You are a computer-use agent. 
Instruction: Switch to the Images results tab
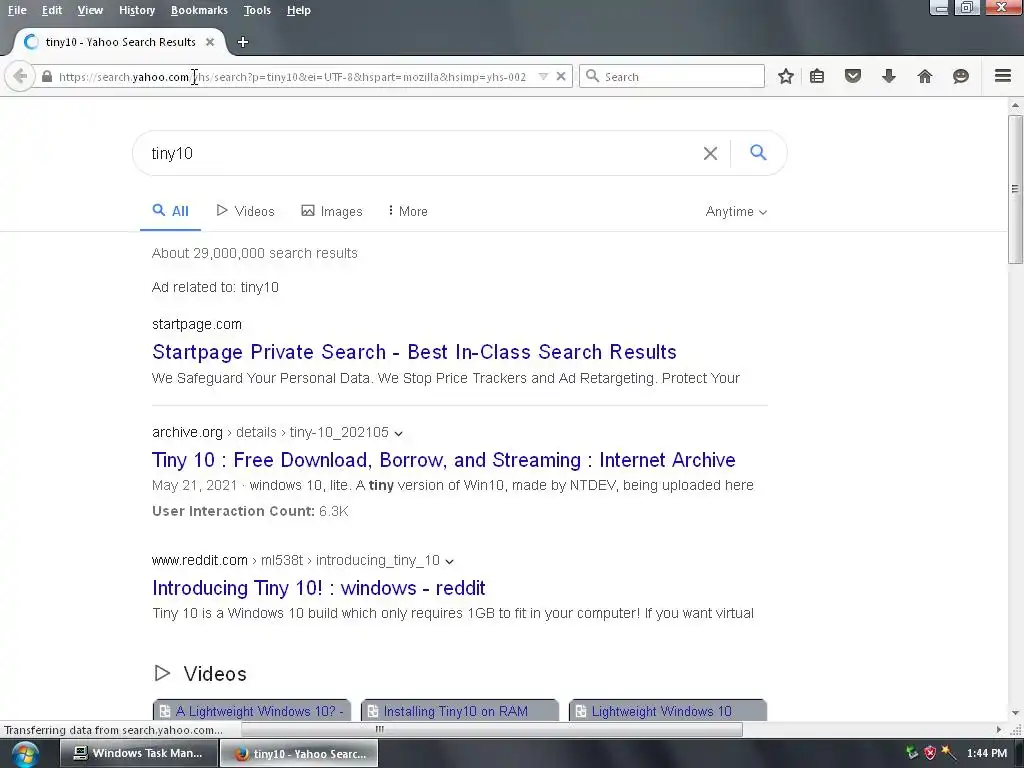click(x=332, y=211)
